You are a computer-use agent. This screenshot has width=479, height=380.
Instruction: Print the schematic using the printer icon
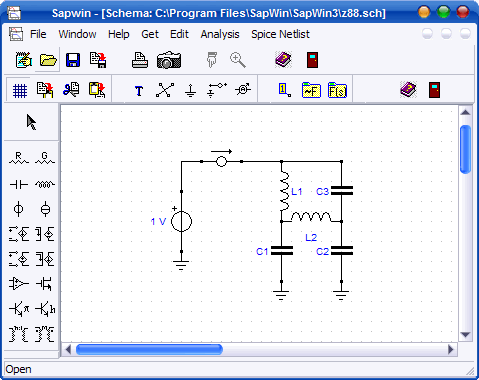click(x=140, y=60)
